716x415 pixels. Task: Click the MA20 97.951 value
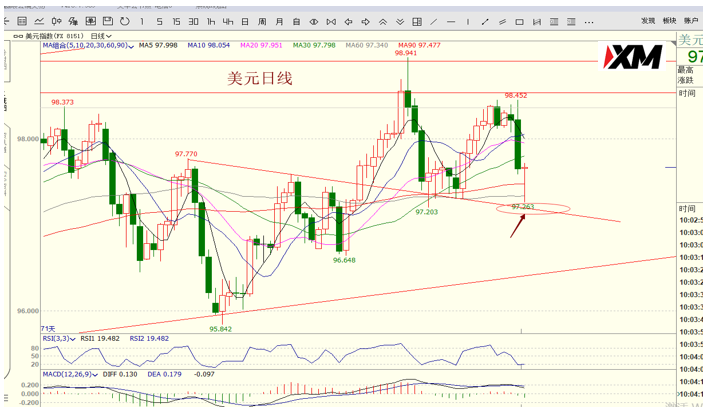[261, 45]
